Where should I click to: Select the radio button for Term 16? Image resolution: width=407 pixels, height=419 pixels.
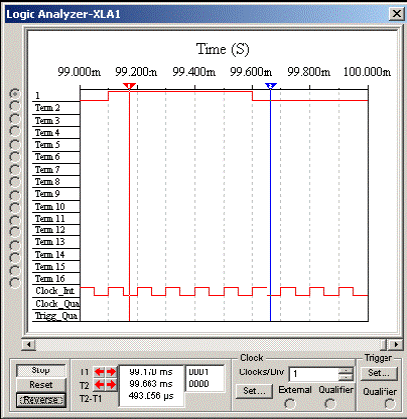(15, 283)
